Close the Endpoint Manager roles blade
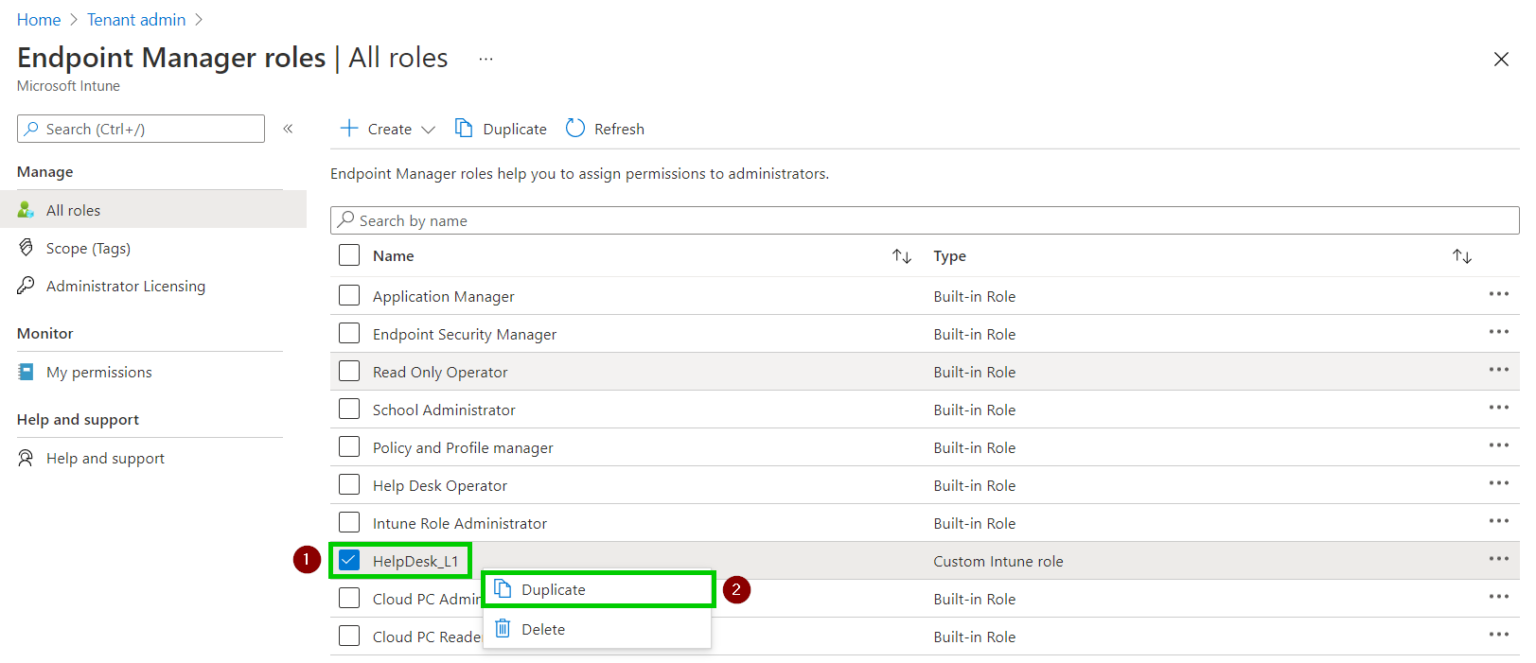The image size is (1536, 663). coord(1501,59)
